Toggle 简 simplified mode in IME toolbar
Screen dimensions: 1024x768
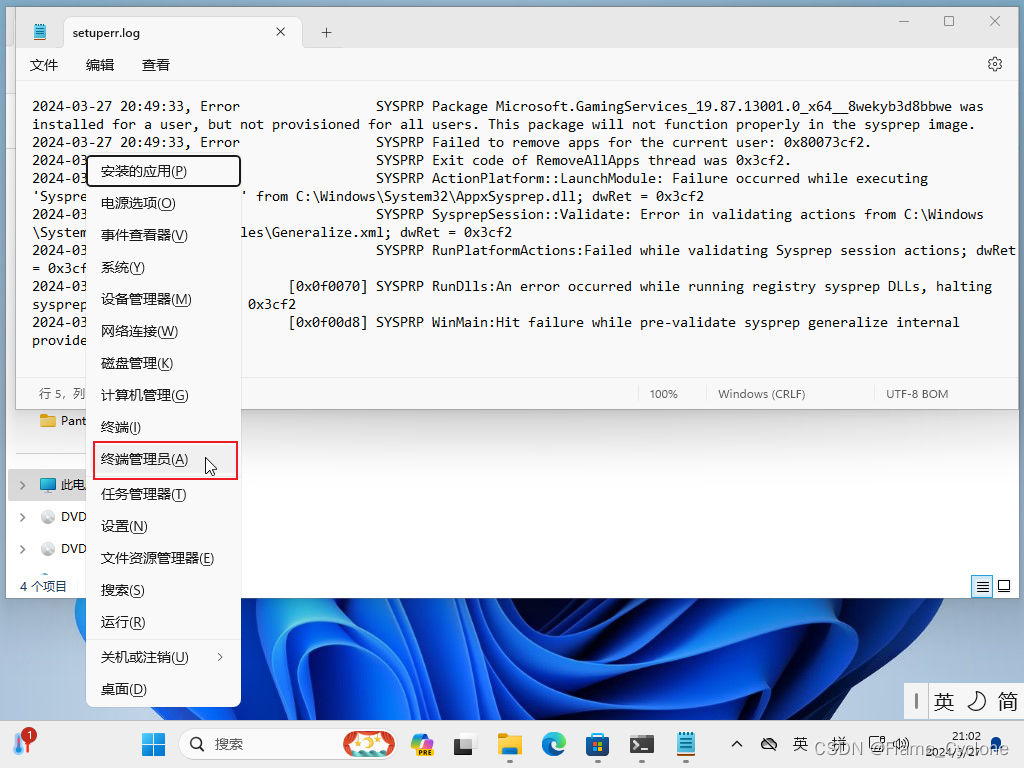coord(1007,701)
